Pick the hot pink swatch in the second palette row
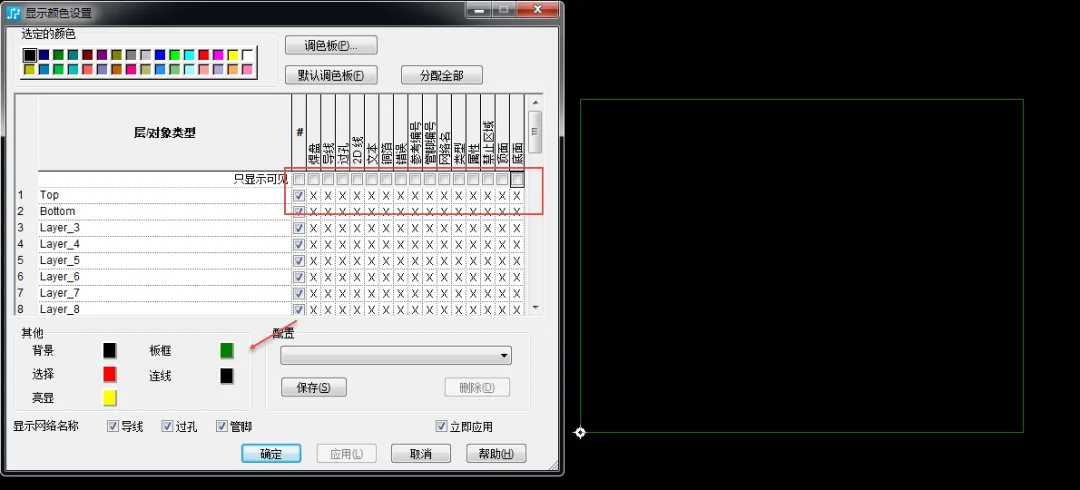 pyautogui.click(x=131, y=69)
